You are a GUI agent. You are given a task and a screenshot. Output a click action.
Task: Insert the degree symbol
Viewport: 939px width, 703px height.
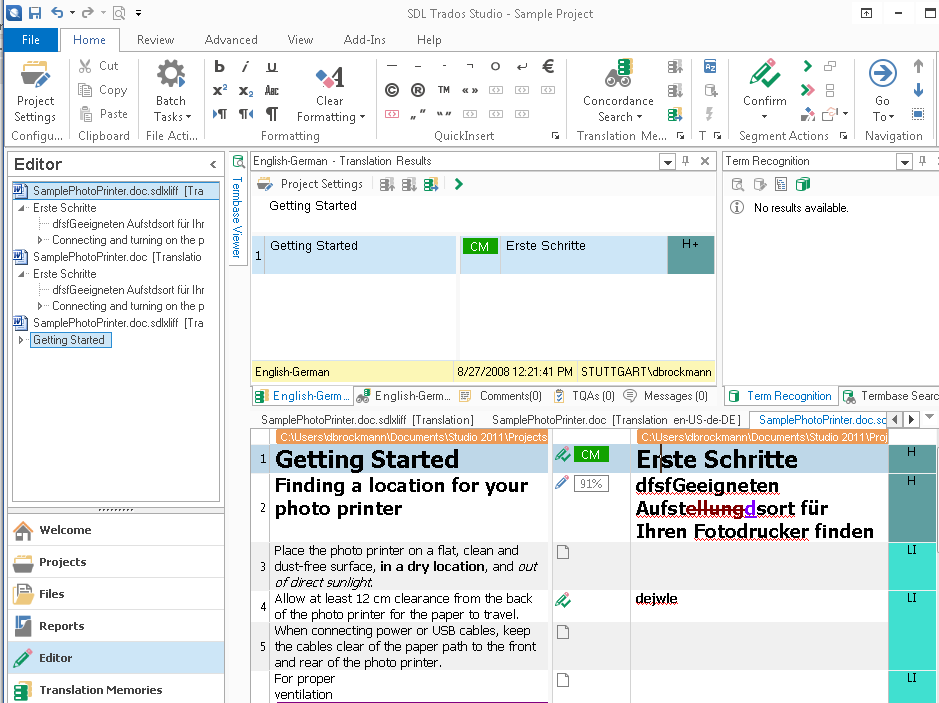coord(495,66)
